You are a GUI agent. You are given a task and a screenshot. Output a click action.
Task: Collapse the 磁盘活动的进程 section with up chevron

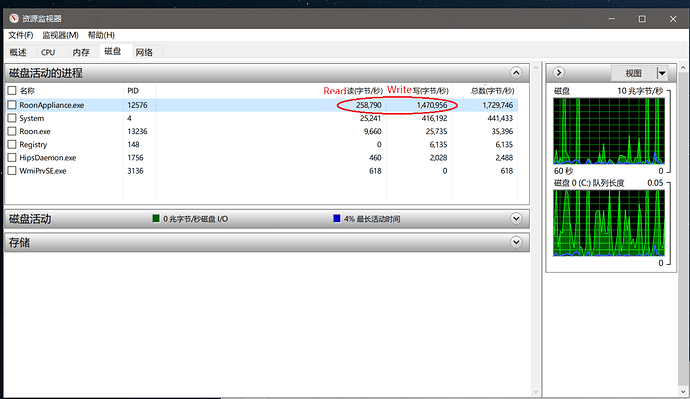(x=516, y=73)
